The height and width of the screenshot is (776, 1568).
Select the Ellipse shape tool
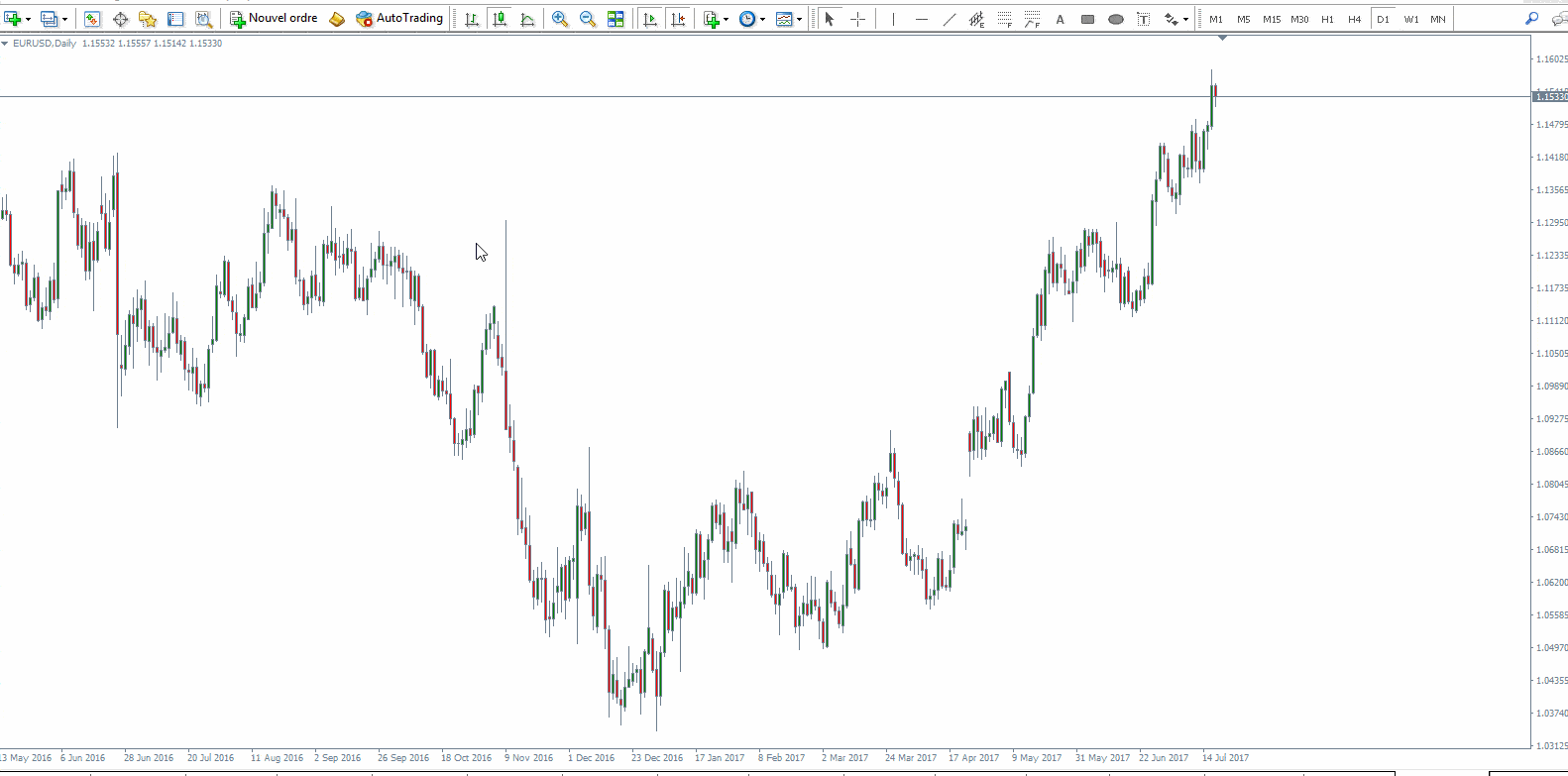[x=1115, y=19]
